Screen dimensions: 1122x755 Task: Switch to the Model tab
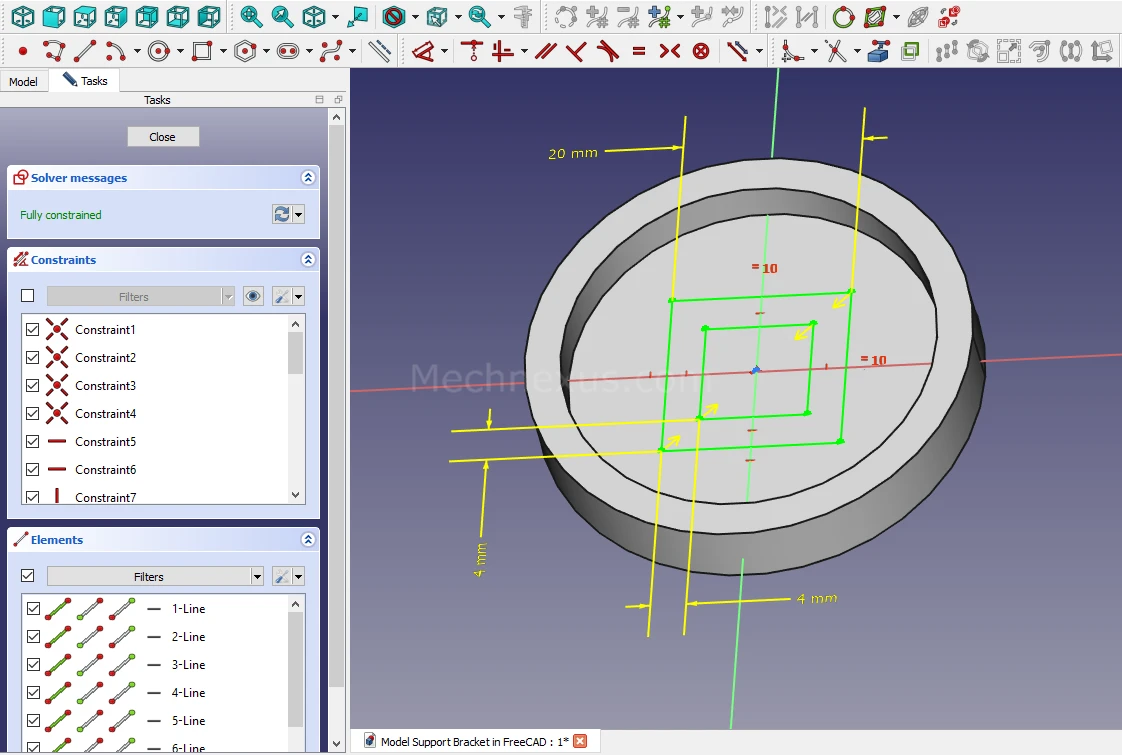(x=24, y=82)
